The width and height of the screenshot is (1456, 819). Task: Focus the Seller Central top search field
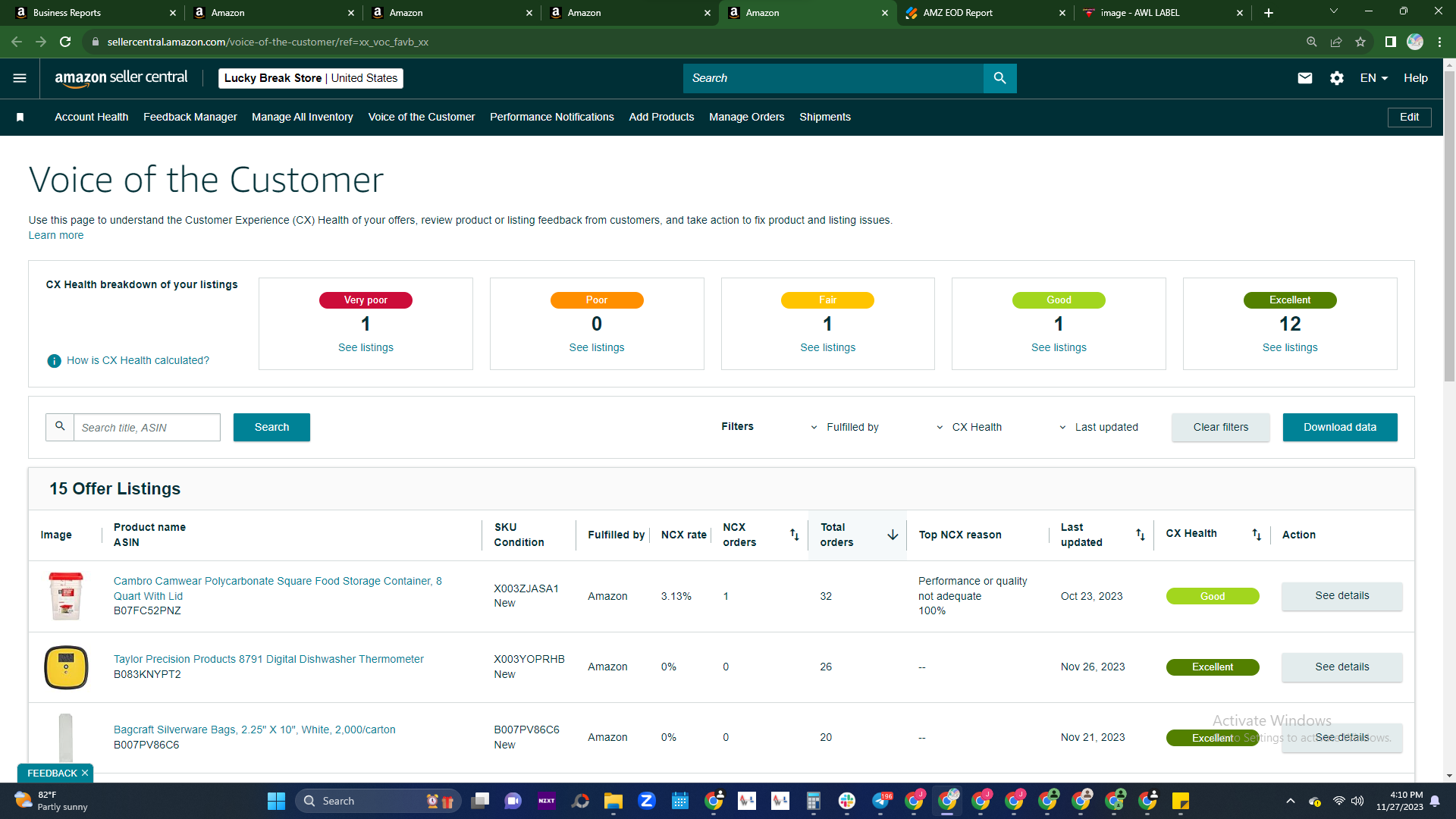pyautogui.click(x=833, y=78)
